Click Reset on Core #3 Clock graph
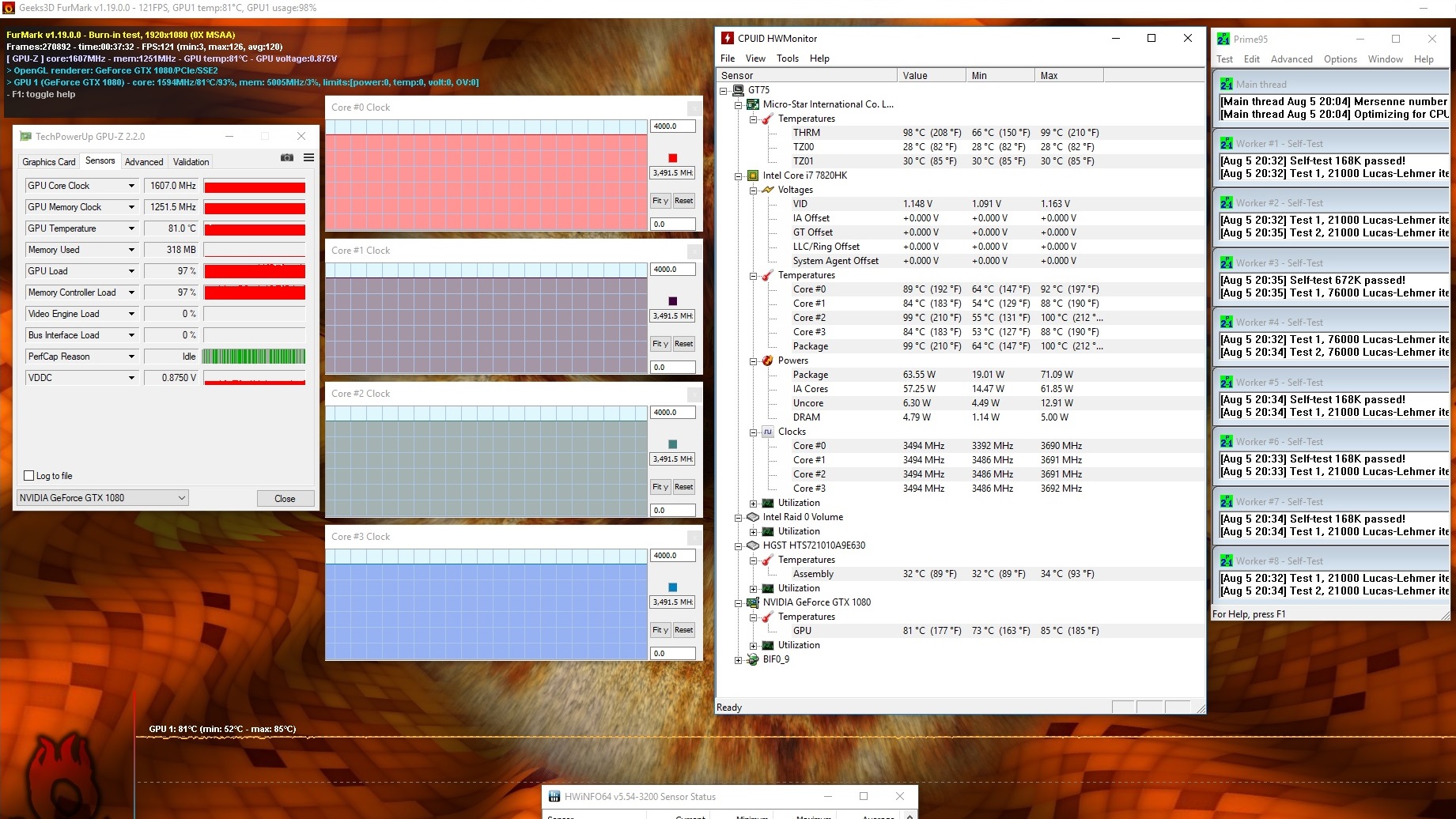Image resolution: width=1456 pixels, height=819 pixels. (684, 630)
